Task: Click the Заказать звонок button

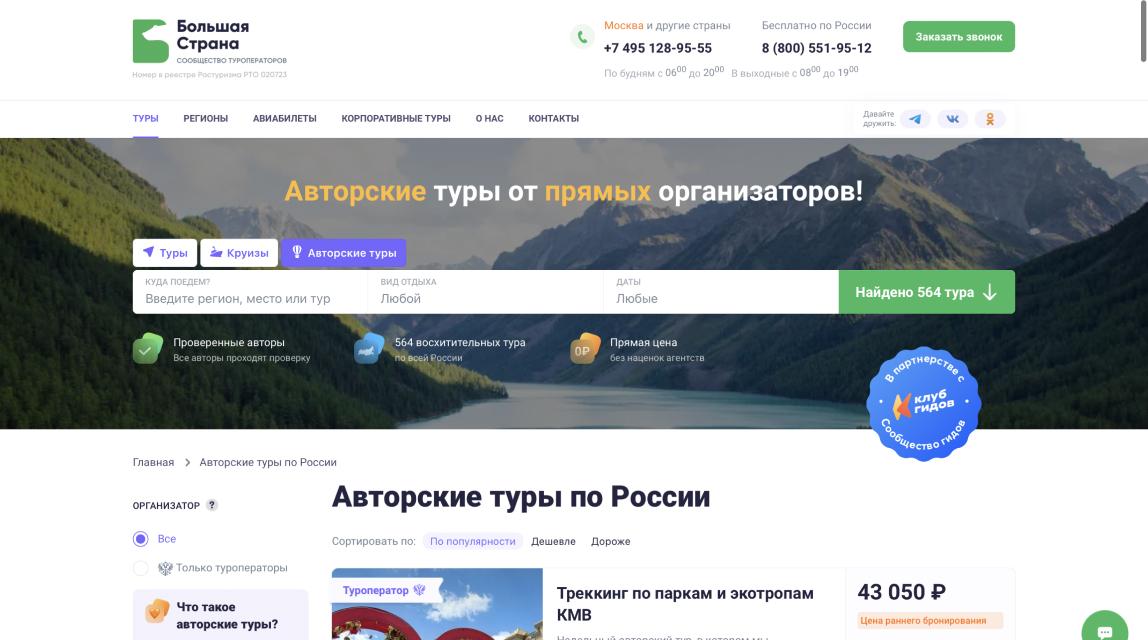Action: 958,37
